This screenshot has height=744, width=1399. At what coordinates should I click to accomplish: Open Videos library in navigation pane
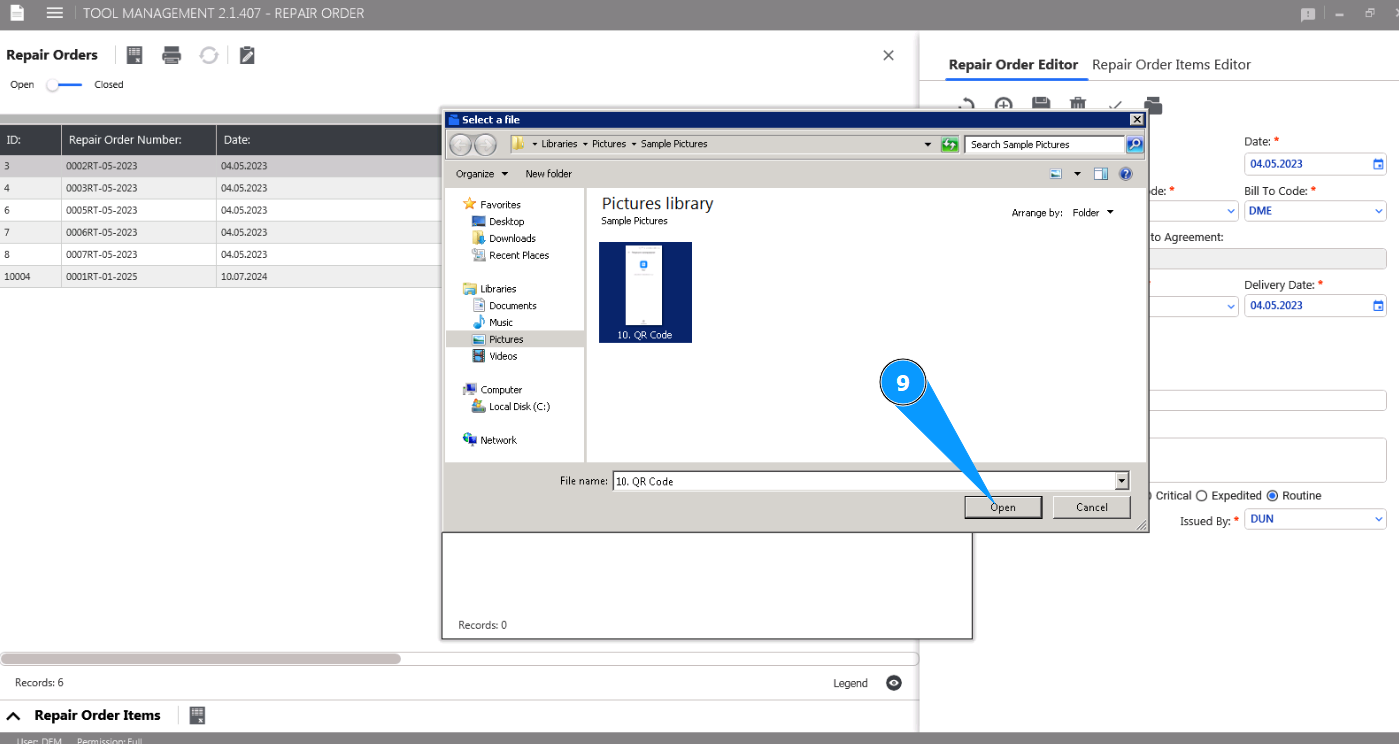pos(503,356)
